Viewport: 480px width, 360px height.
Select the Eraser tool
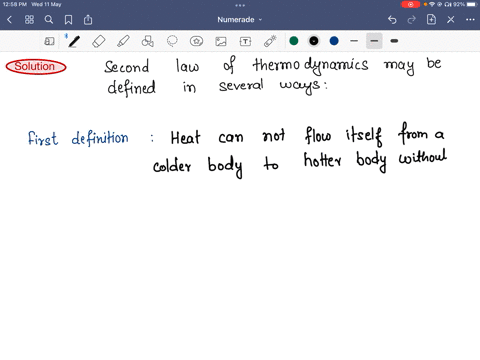99,41
